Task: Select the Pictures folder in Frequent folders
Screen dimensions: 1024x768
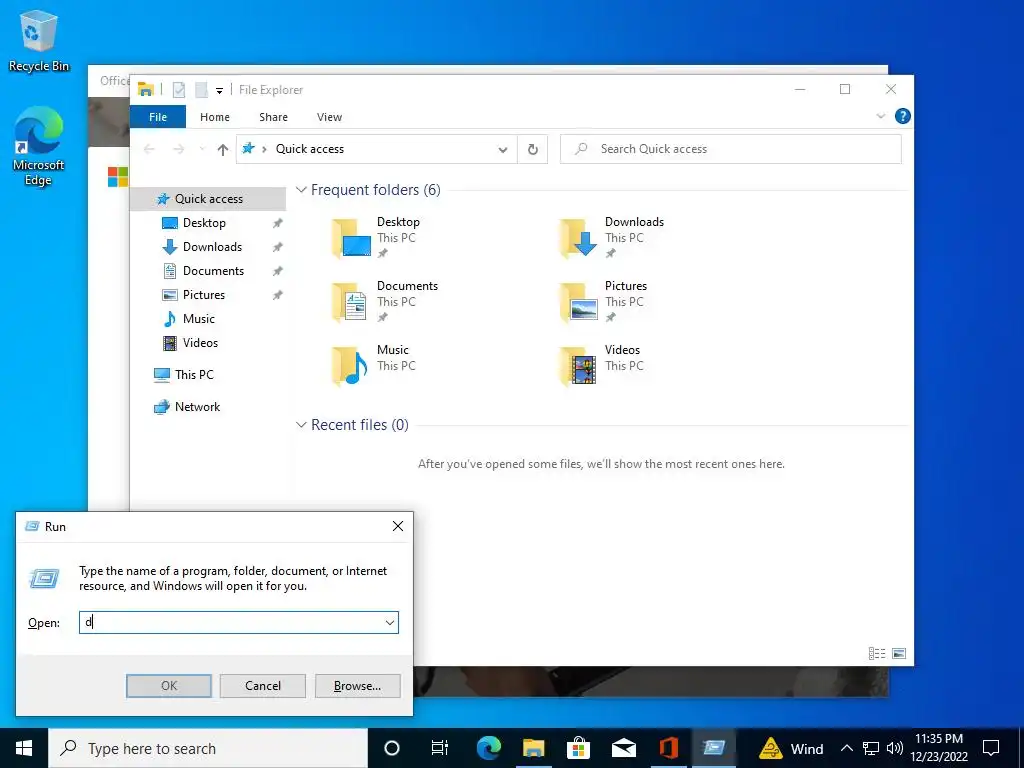Action: [604, 302]
